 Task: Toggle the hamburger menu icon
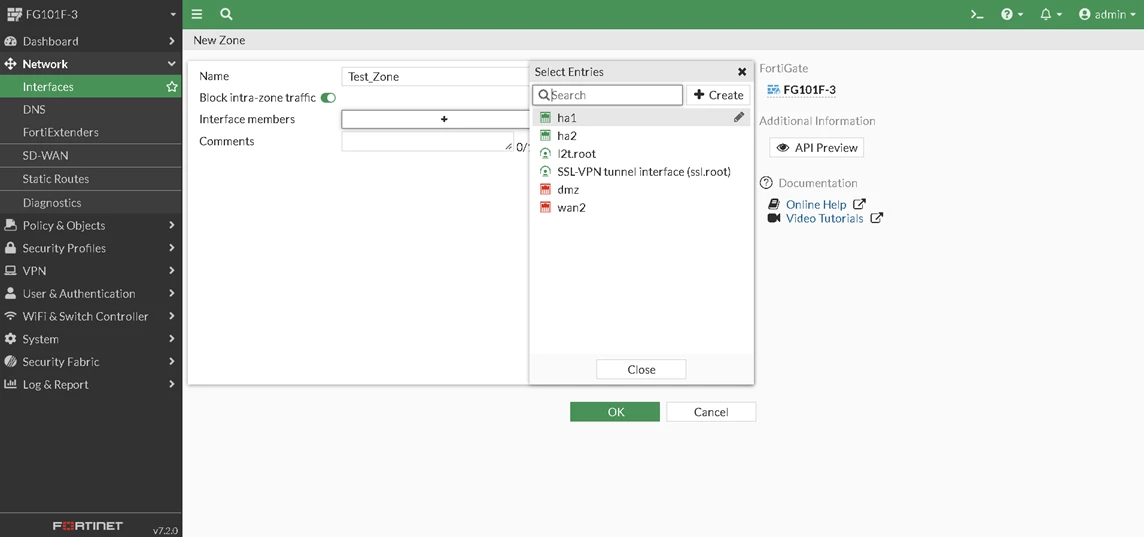click(197, 14)
